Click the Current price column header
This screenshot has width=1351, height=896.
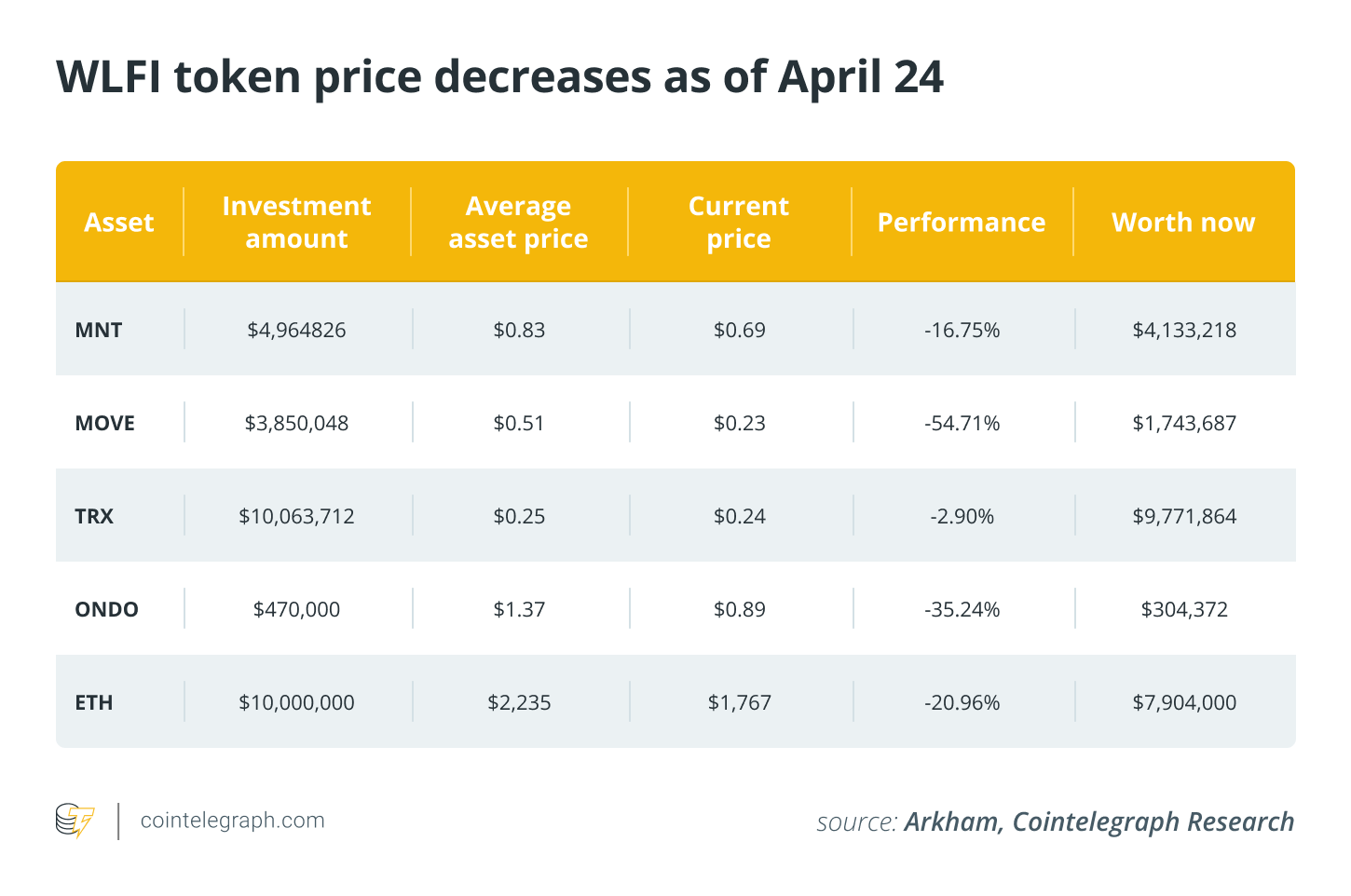(x=739, y=223)
